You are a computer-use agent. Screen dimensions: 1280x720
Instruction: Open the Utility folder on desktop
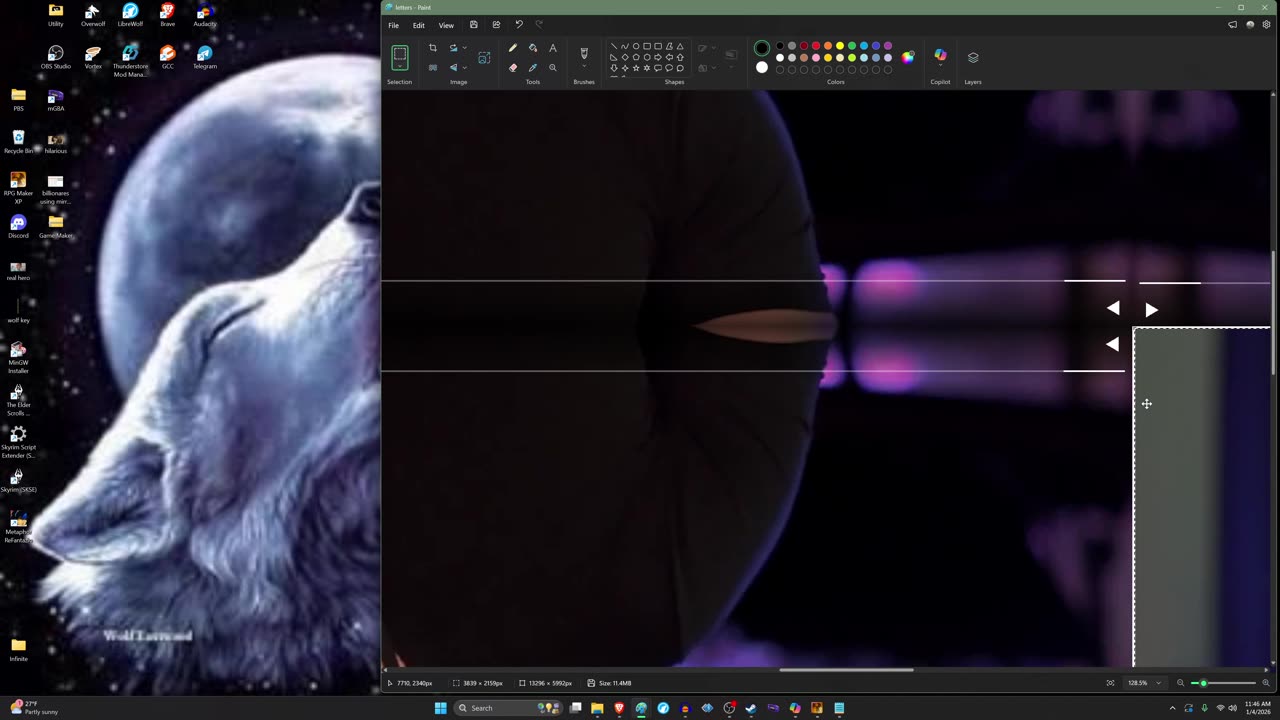click(56, 14)
